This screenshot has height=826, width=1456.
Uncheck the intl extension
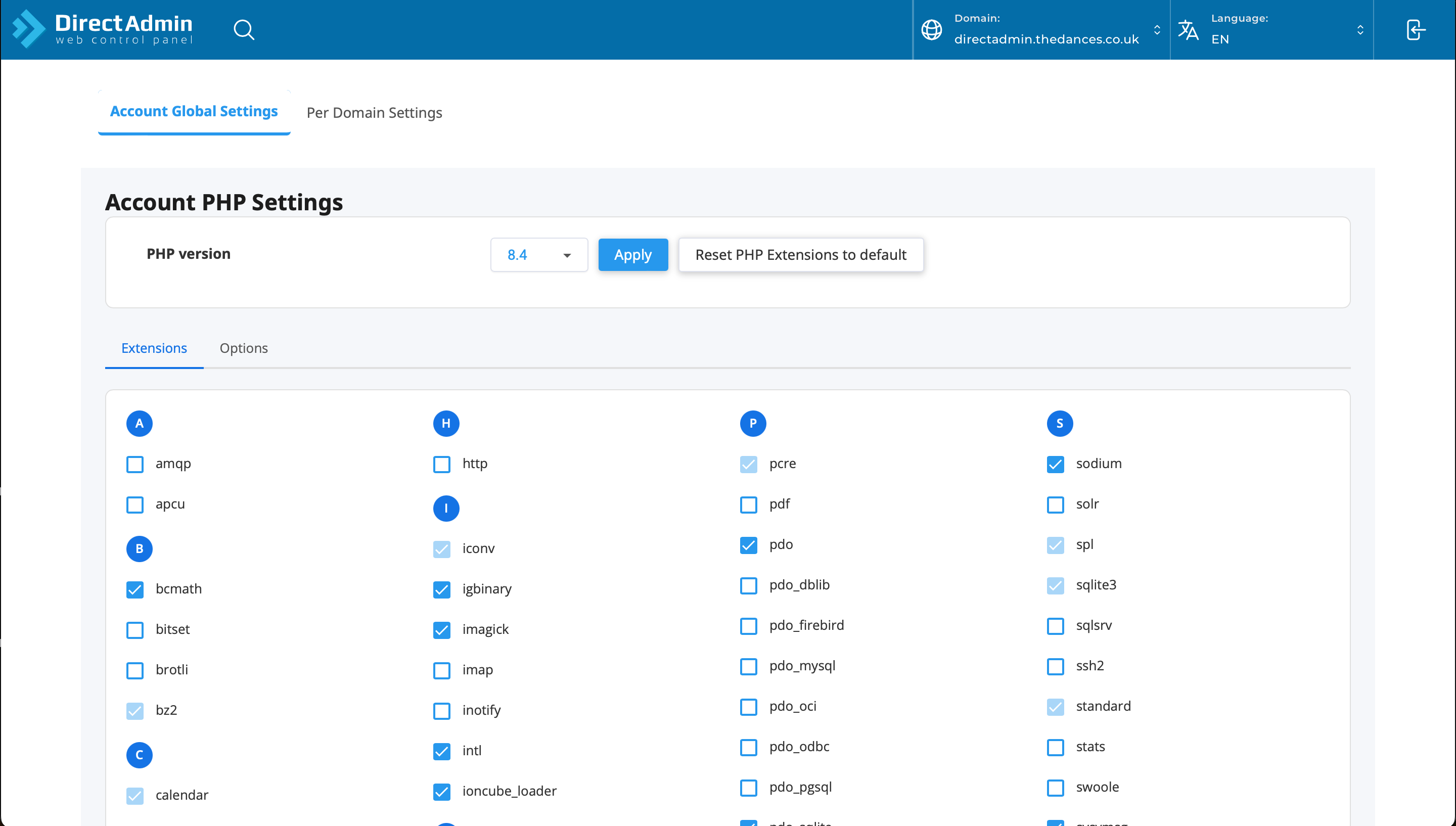442,751
